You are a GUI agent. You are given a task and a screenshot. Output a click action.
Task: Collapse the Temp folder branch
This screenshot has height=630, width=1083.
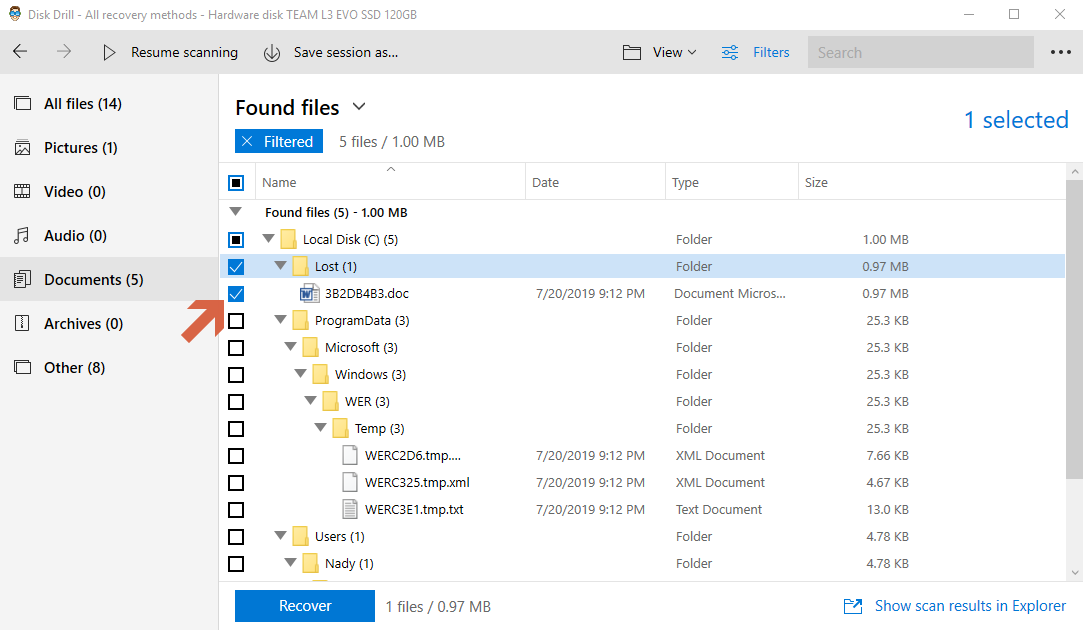(320, 428)
